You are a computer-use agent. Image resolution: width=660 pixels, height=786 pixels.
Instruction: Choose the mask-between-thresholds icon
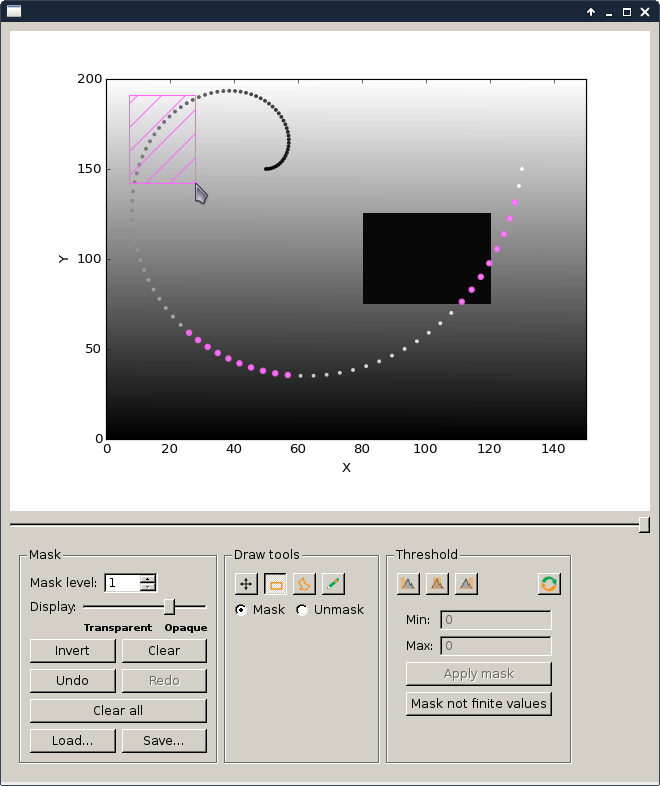pyautogui.click(x=437, y=583)
